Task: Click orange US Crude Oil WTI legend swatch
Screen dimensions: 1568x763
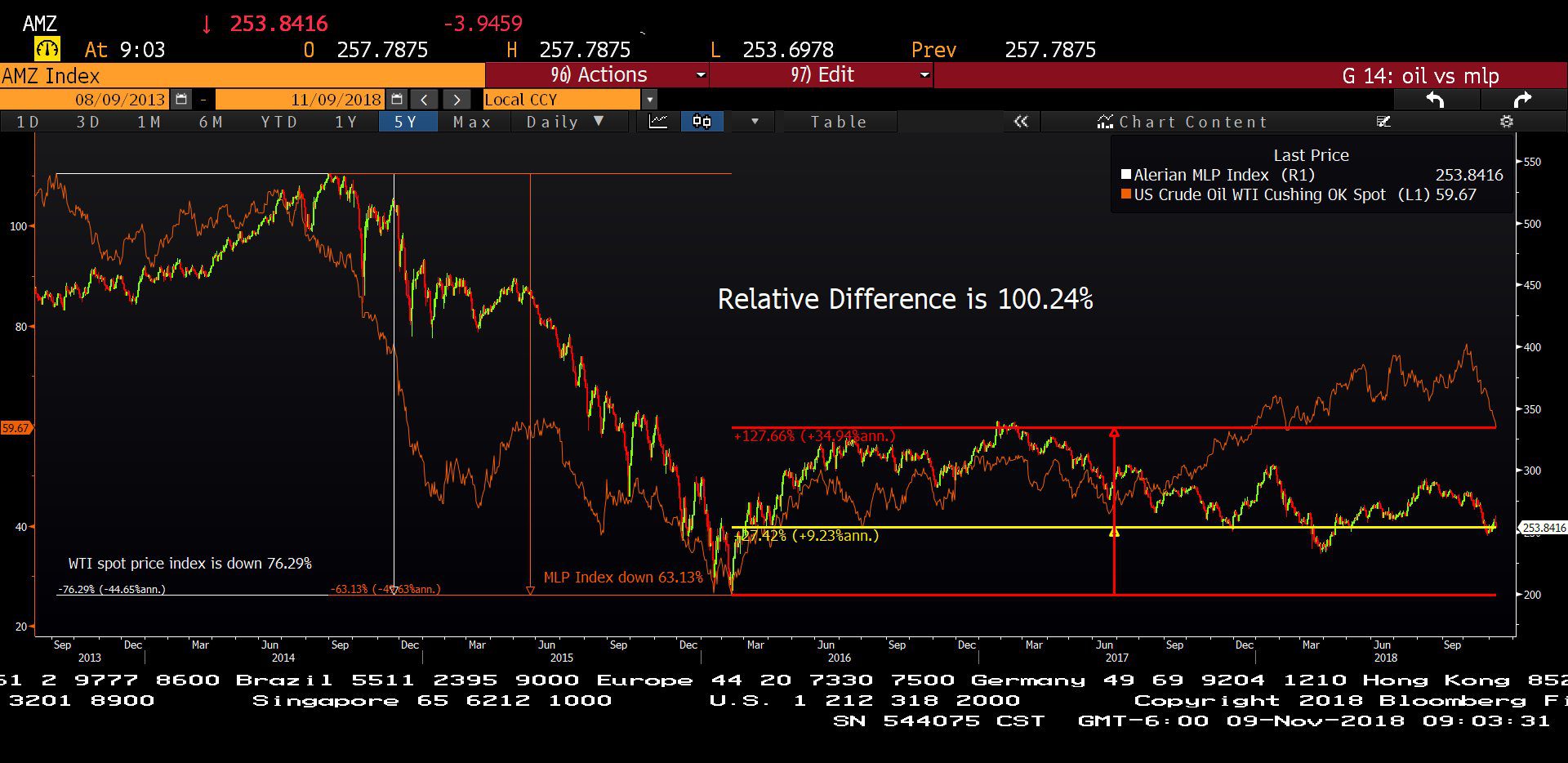Action: [1126, 194]
